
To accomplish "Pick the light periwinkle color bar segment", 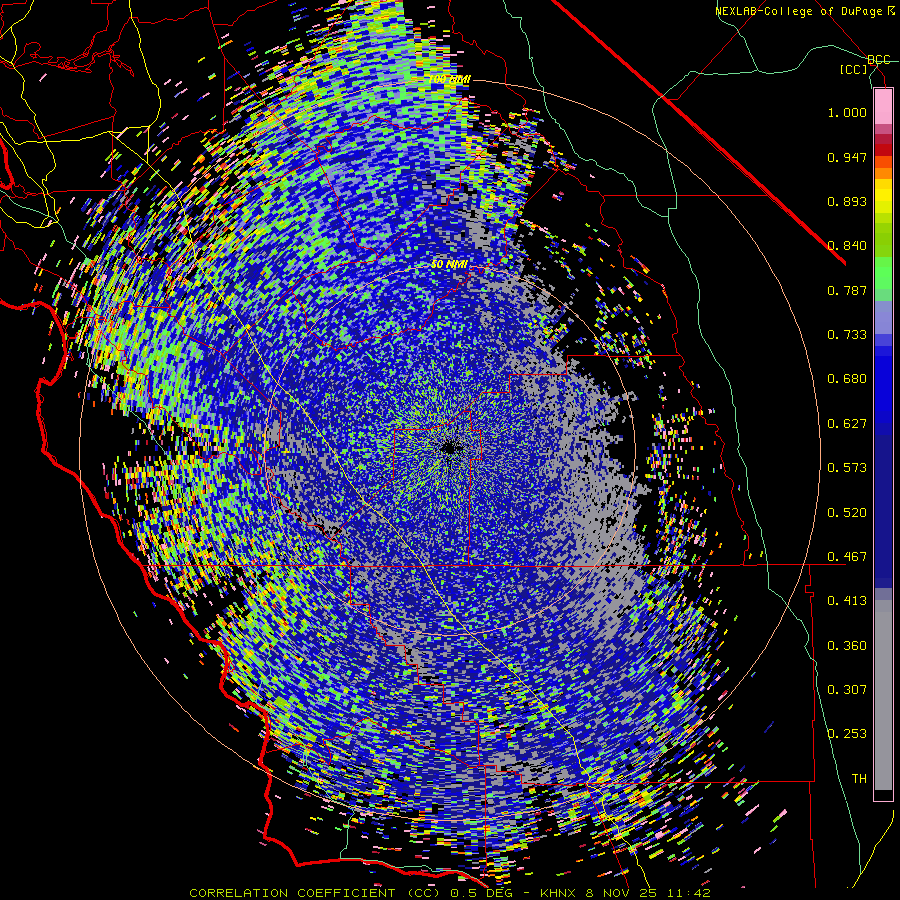I will (883, 317).
